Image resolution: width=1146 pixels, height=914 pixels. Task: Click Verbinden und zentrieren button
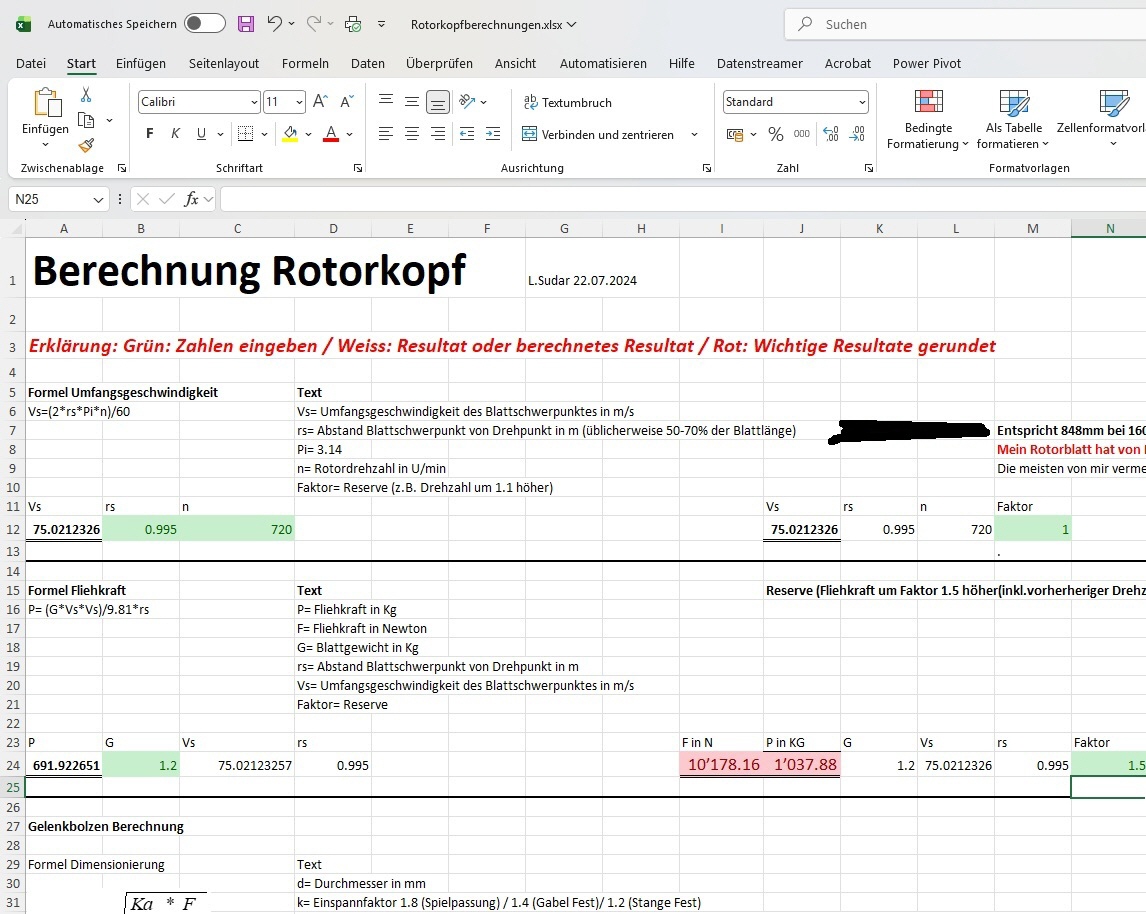tap(598, 134)
